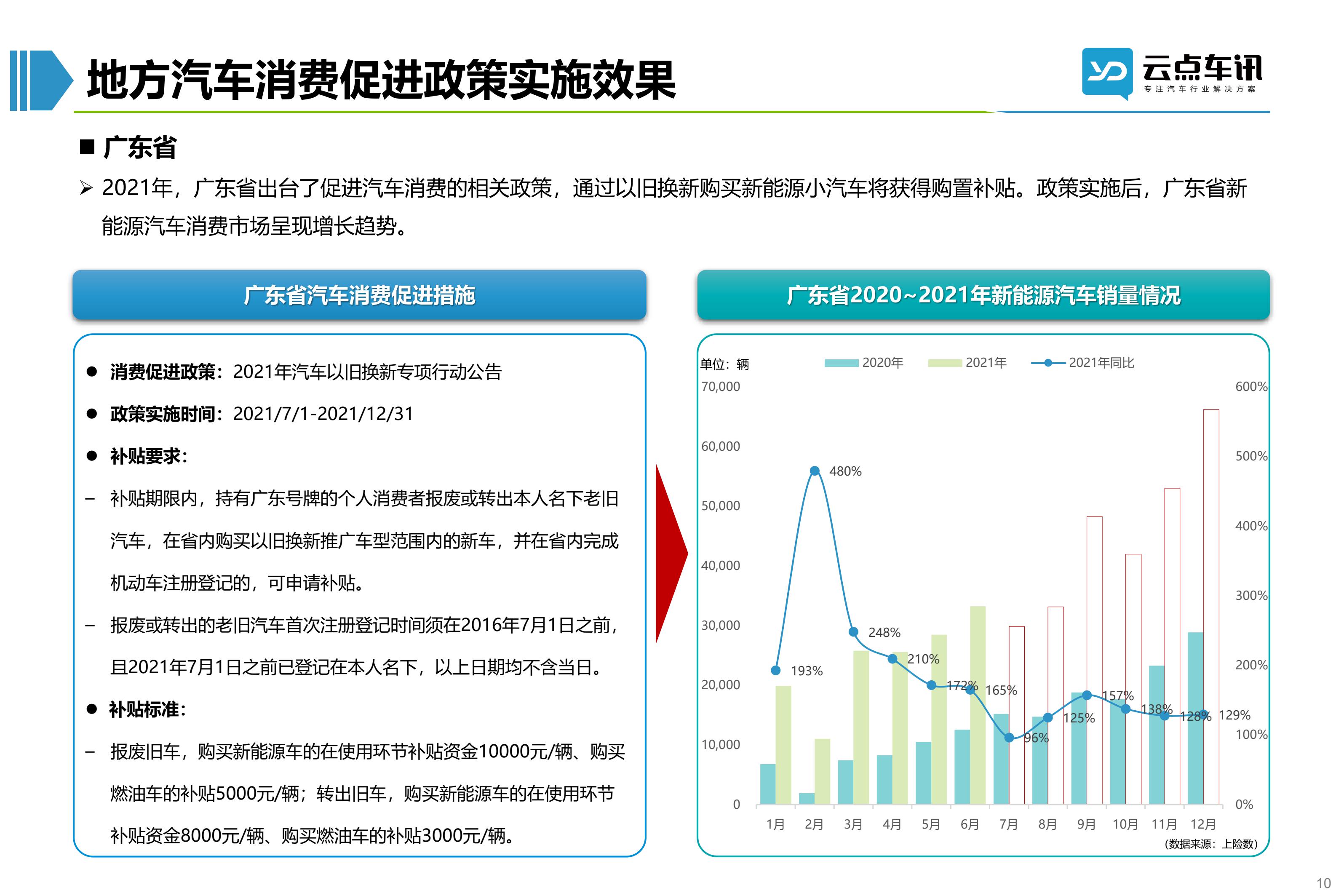Click the (数据来源：上险数) source note
1344x896 pixels.
pyautogui.click(x=1210, y=843)
